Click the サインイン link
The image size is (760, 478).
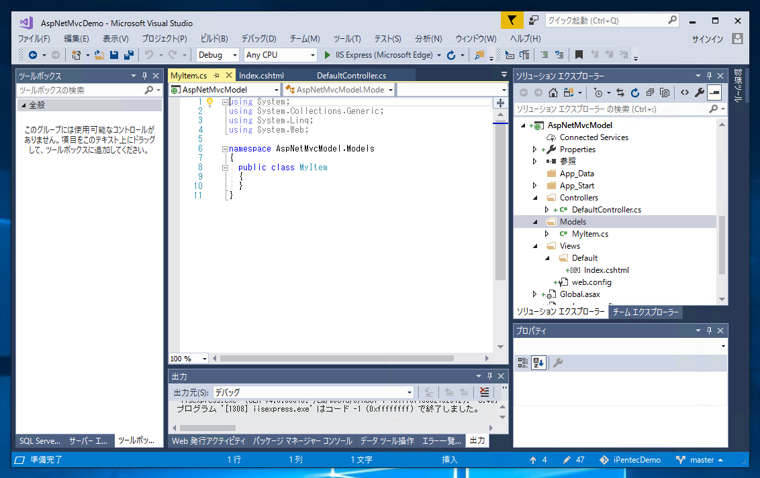[x=708, y=39]
